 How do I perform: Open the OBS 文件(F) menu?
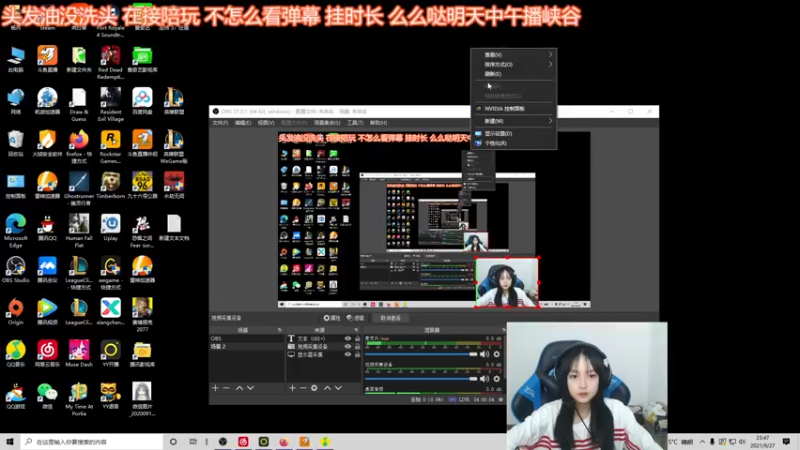point(220,123)
